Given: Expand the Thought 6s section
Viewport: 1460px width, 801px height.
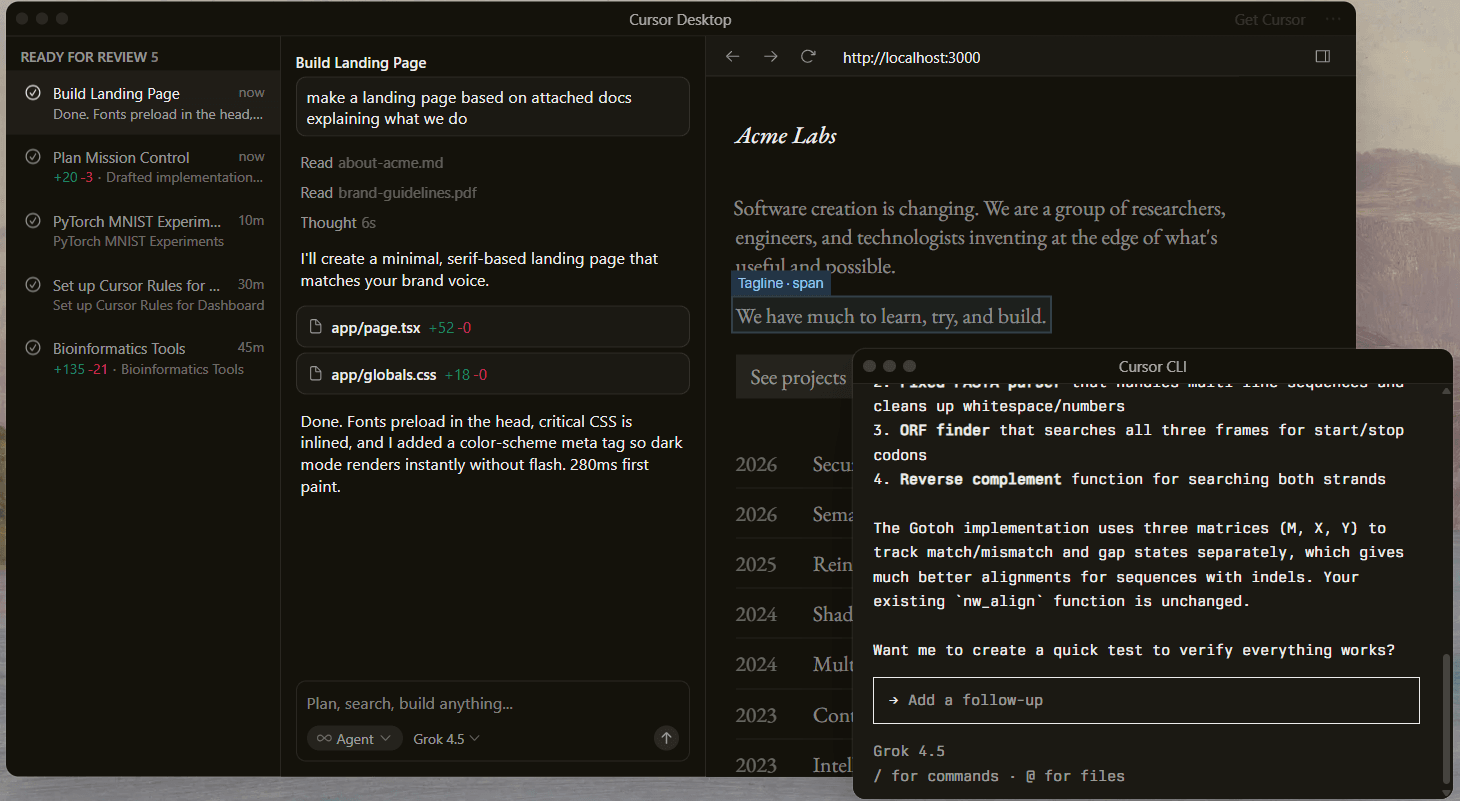Looking at the screenshot, I should pos(338,222).
